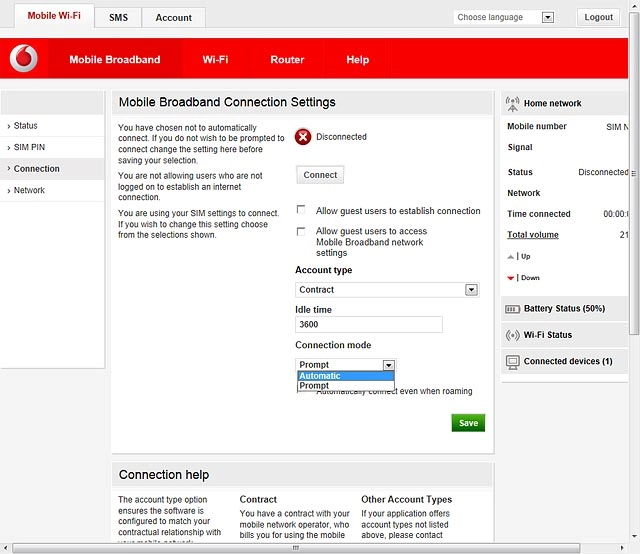Click the Connection help heading
Viewport: 640px width, 554px height.
coord(164,475)
